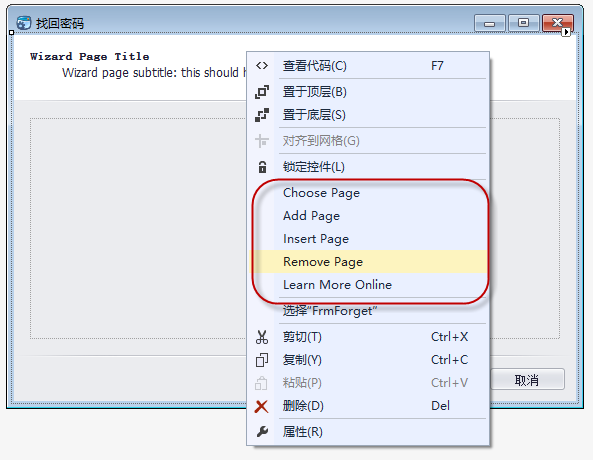
Task: Click the red X delete icon
Action: point(261,407)
